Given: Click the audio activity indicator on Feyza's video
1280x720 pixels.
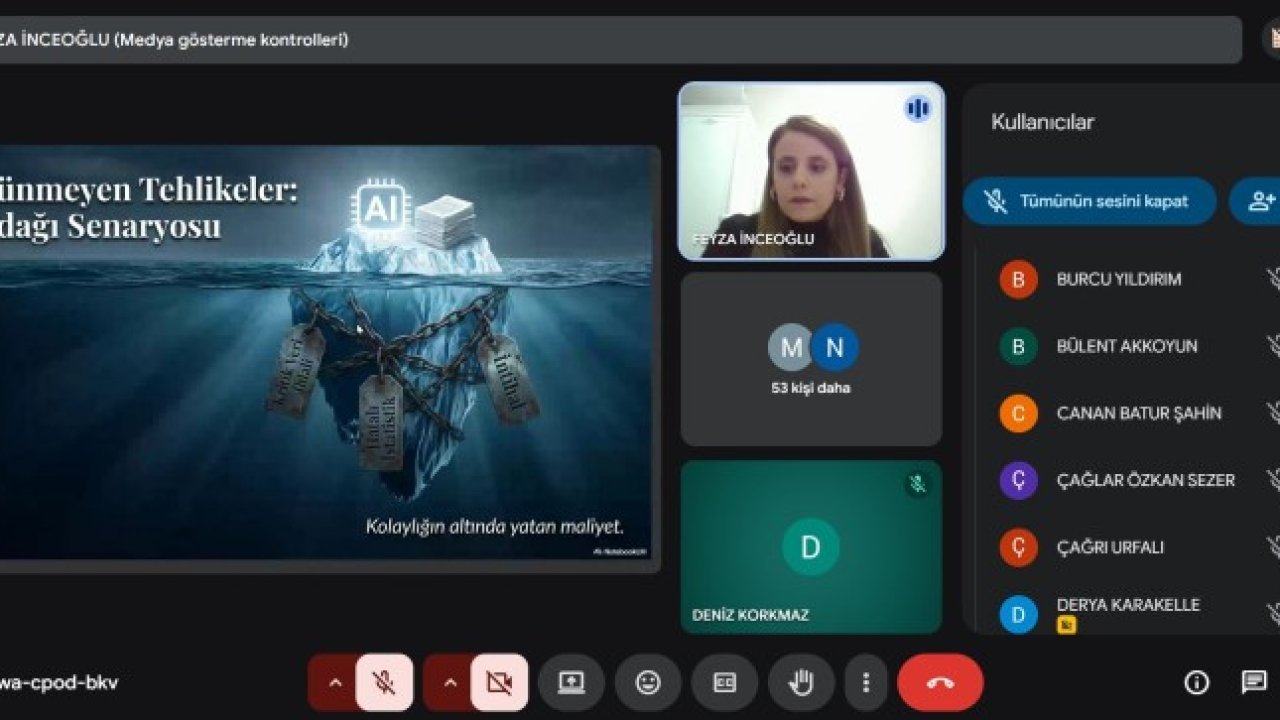Looking at the screenshot, I should point(917,110).
